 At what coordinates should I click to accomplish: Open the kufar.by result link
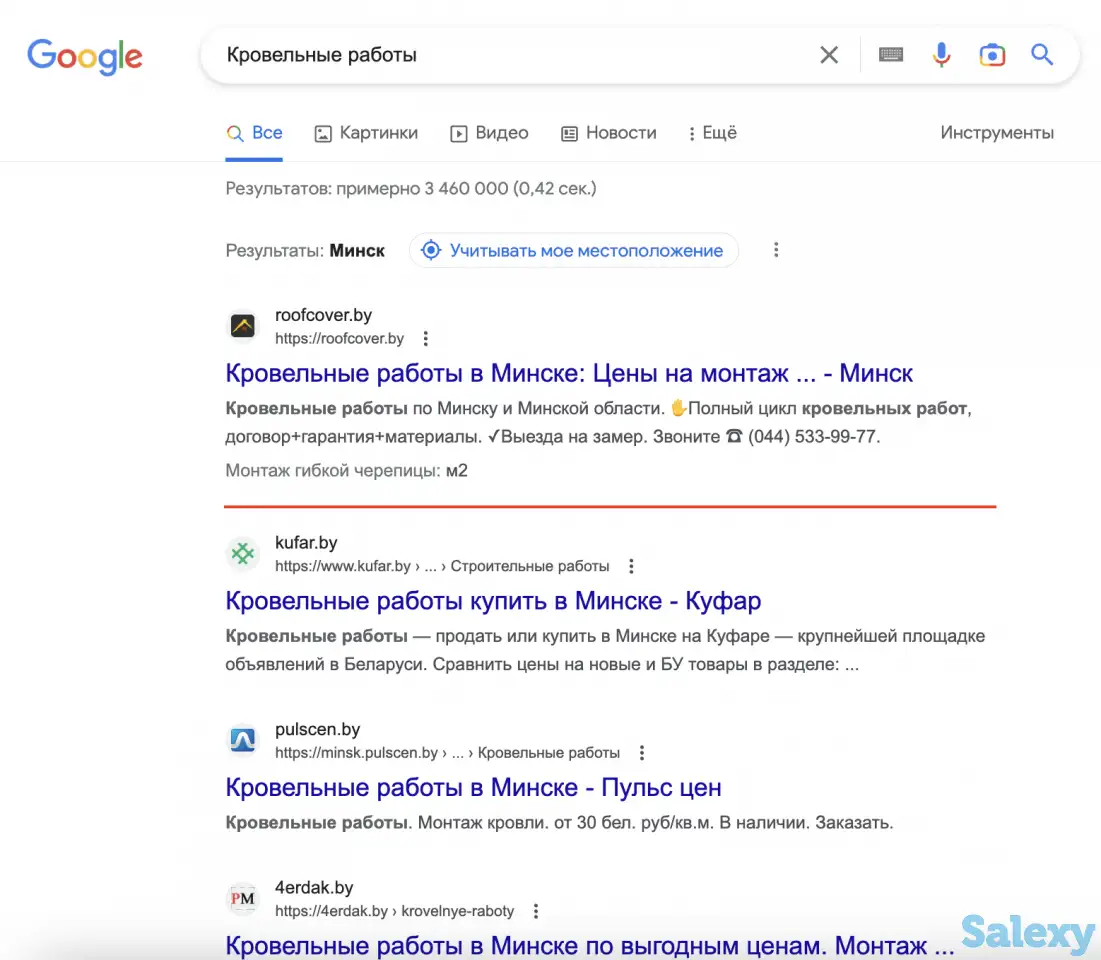click(493, 600)
